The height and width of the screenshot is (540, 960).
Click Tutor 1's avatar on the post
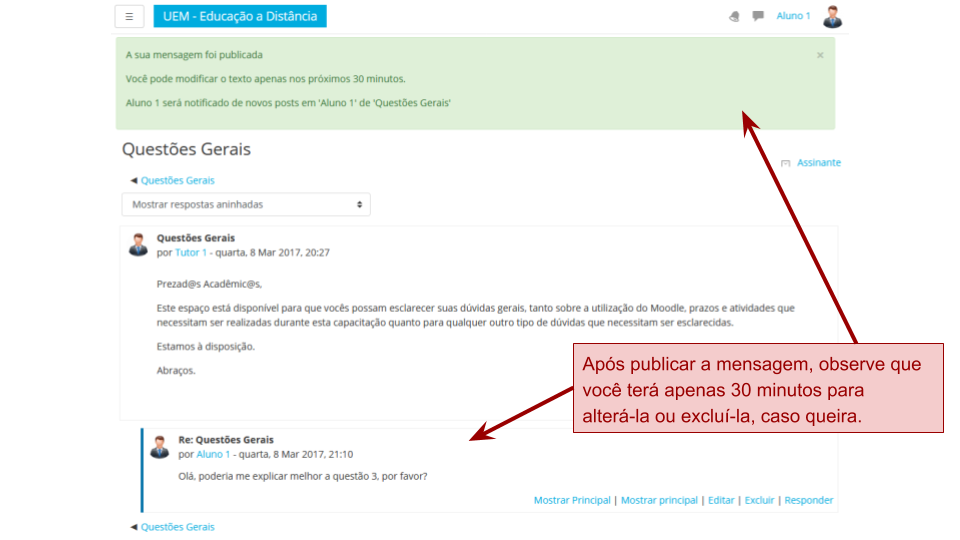138,245
